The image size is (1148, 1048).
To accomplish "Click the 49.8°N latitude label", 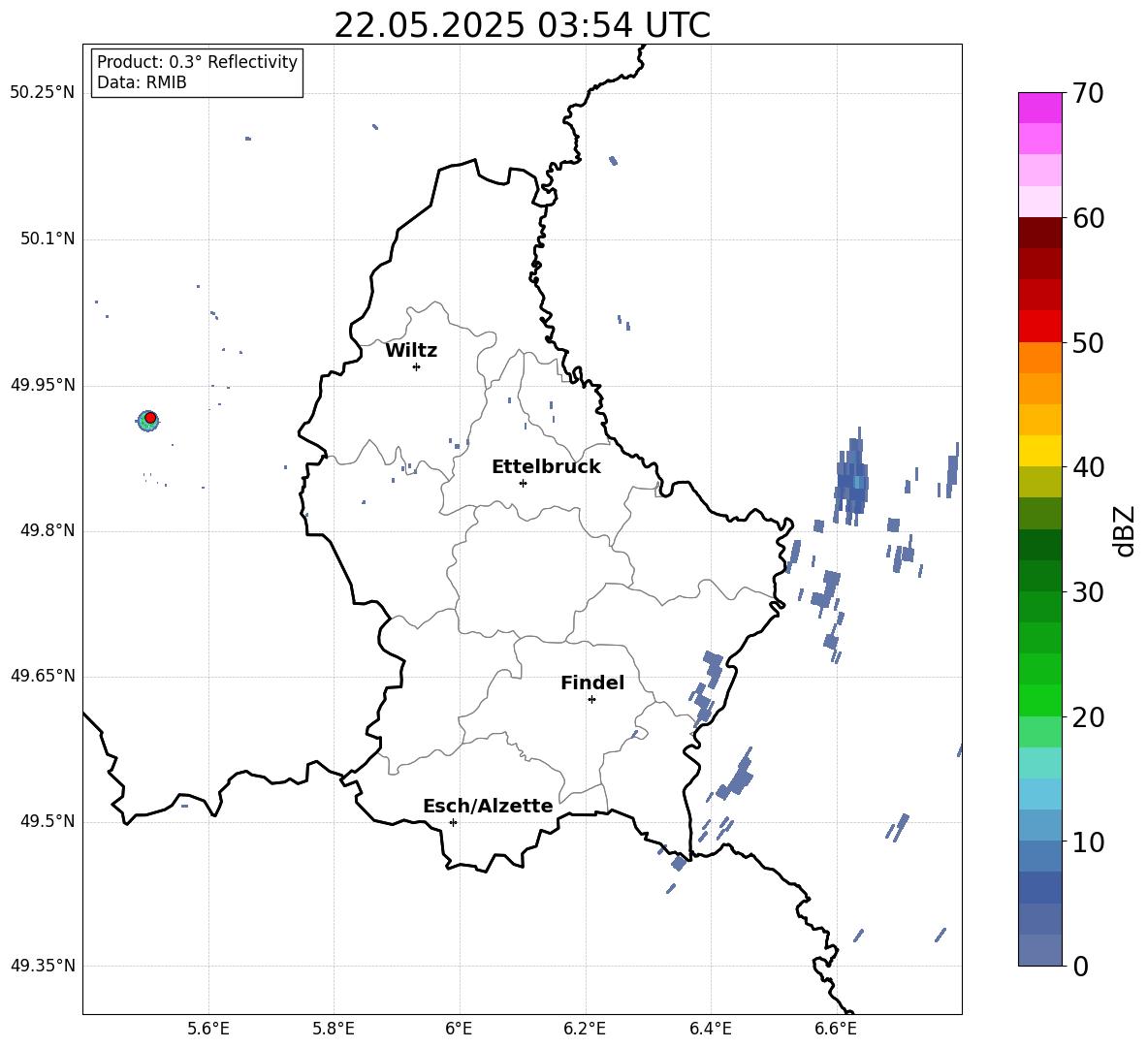I will (x=48, y=530).
